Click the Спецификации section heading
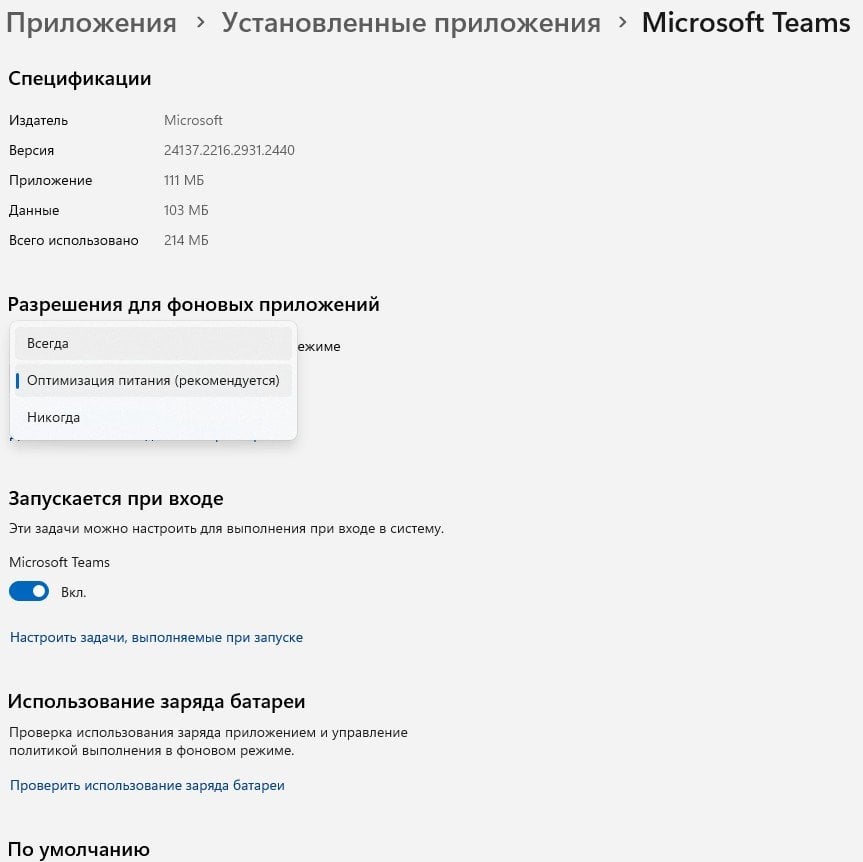The image size is (863, 862). tap(80, 79)
